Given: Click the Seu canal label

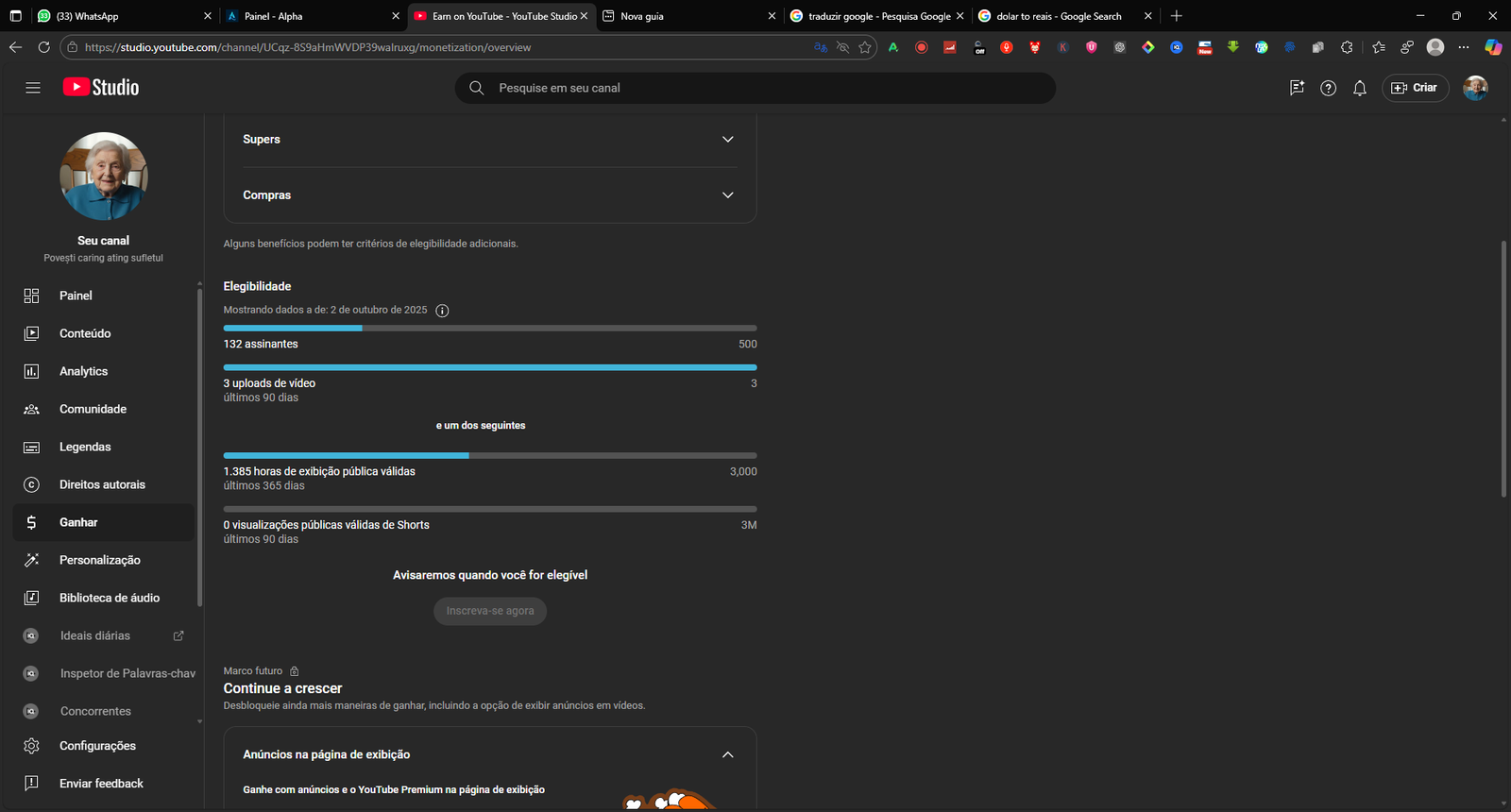Looking at the screenshot, I should coord(104,241).
